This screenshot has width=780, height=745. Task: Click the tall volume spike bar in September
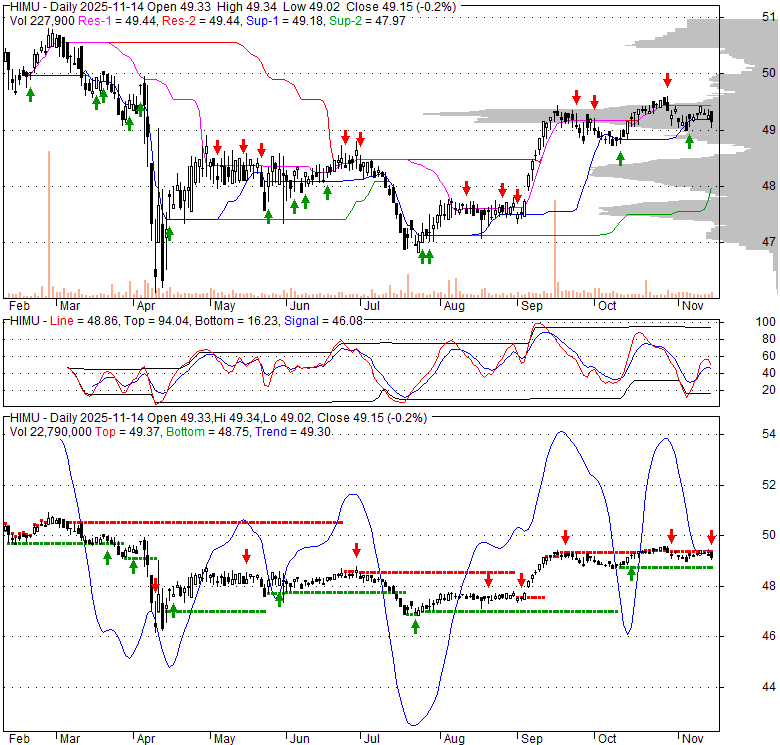[x=555, y=249]
